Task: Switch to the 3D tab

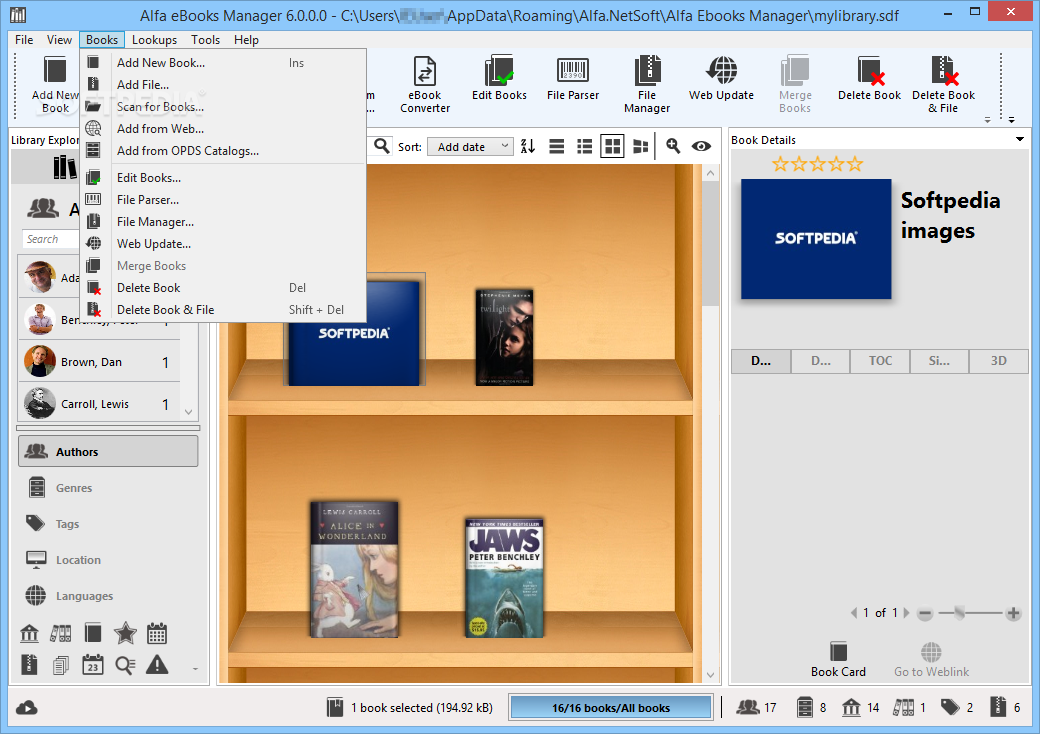Action: 999,361
